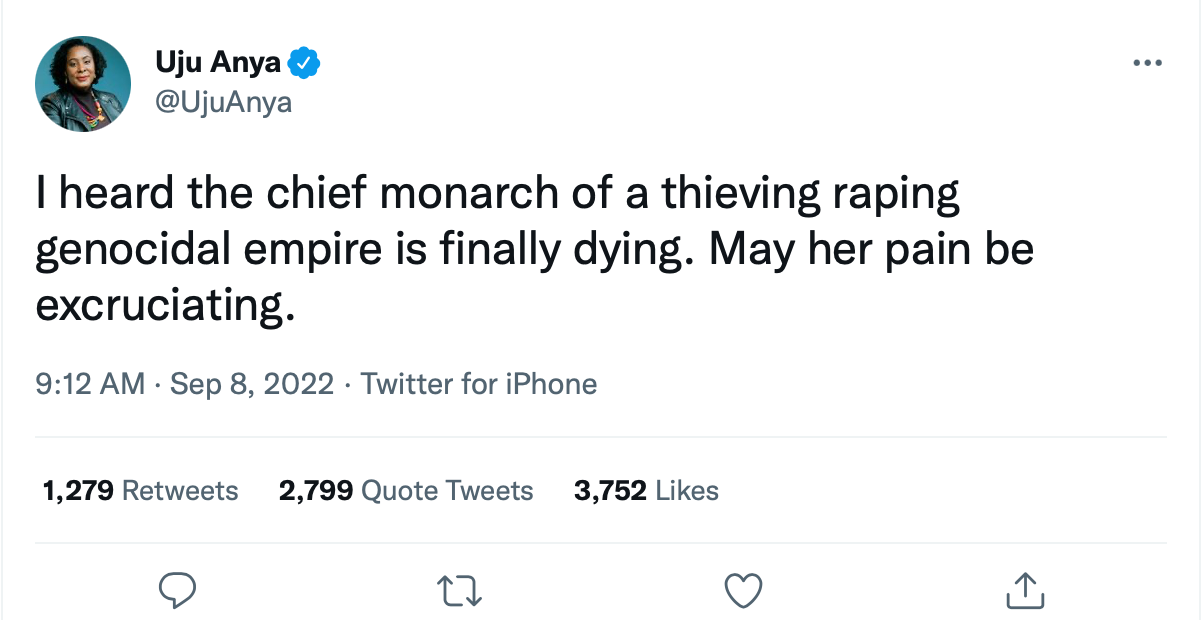Image resolution: width=1204 pixels, height=620 pixels.
Task: Click the blue verified badge
Action: pyautogui.click(x=303, y=61)
